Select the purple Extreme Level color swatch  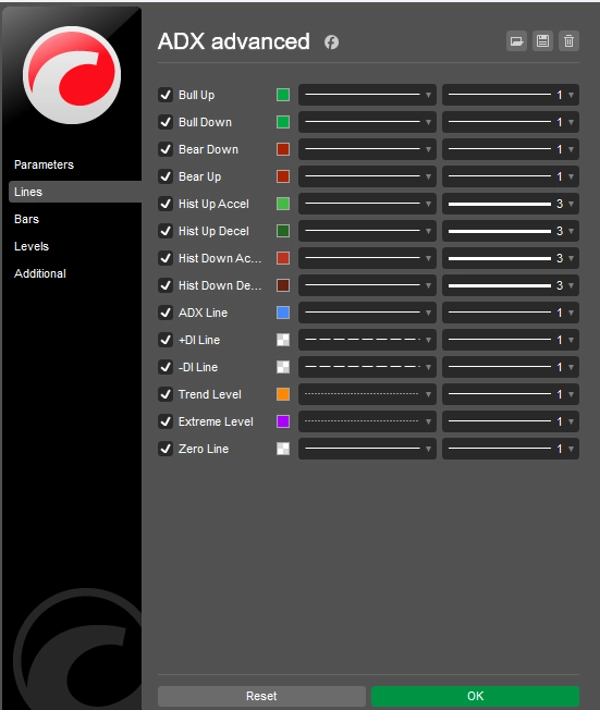tap(283, 422)
